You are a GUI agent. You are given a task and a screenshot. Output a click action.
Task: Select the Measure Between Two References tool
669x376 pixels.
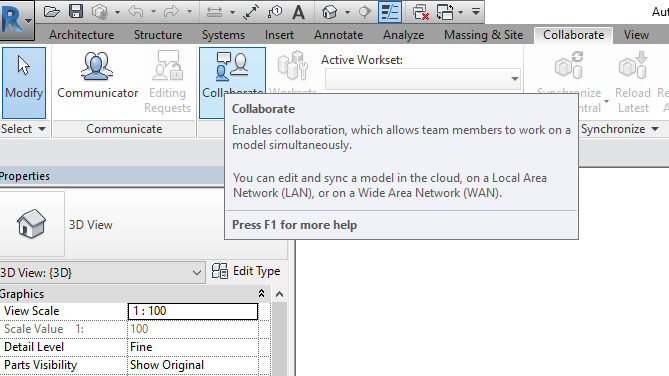point(214,12)
